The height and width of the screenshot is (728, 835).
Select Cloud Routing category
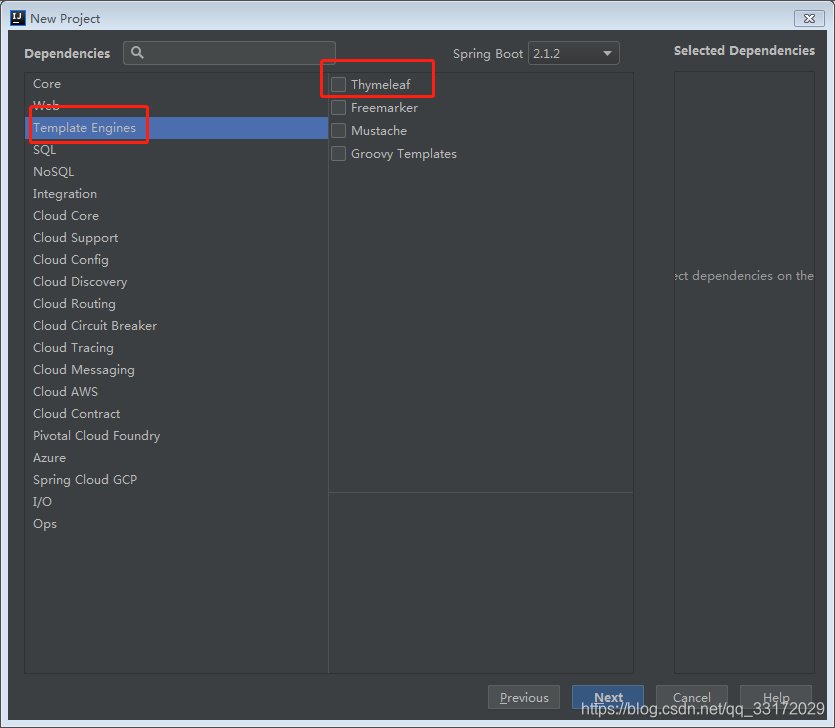(176, 304)
